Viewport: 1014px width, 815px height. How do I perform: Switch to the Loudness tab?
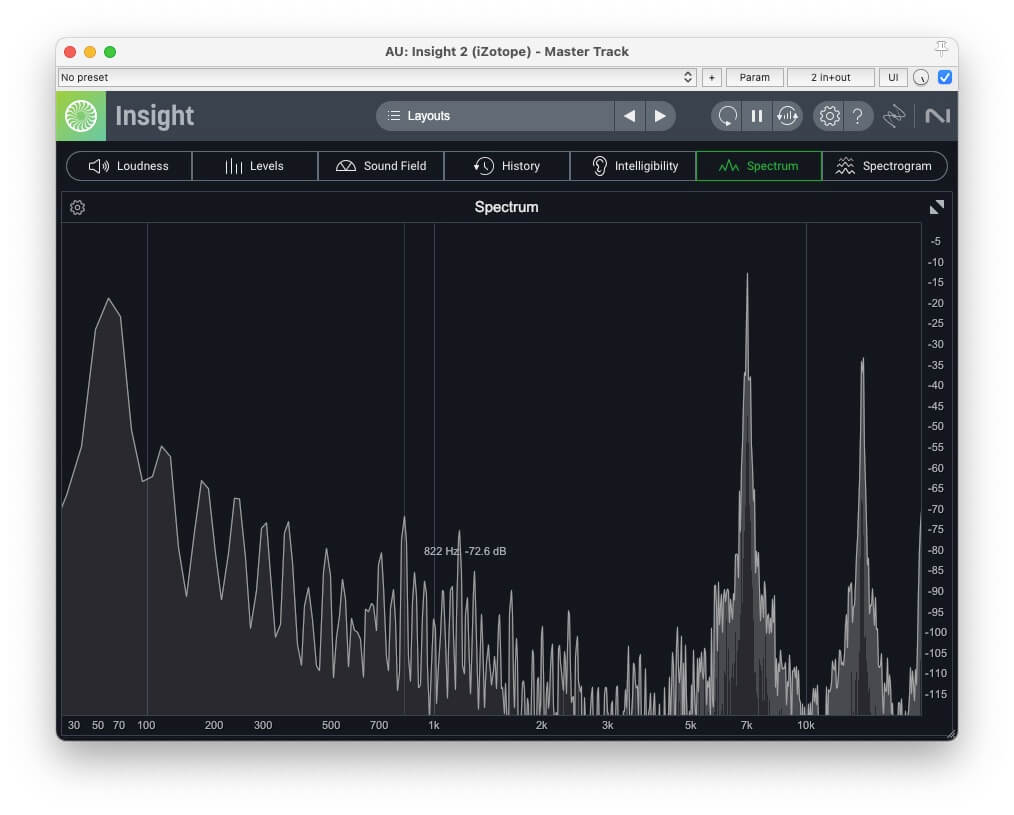click(129, 166)
